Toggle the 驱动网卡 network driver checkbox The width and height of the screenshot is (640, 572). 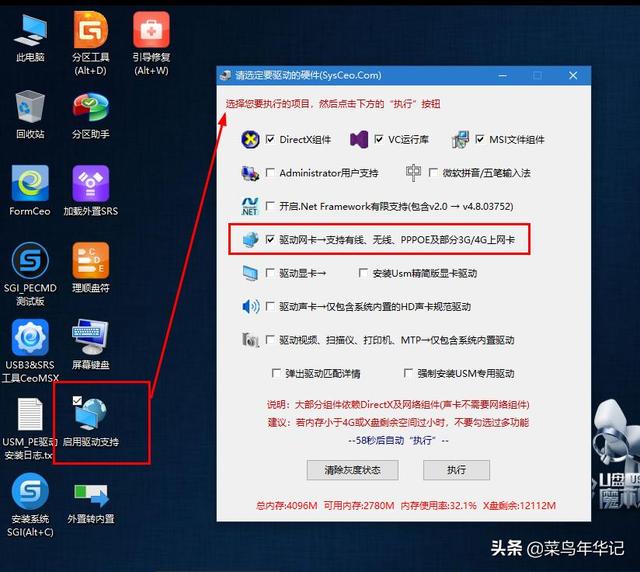270,239
